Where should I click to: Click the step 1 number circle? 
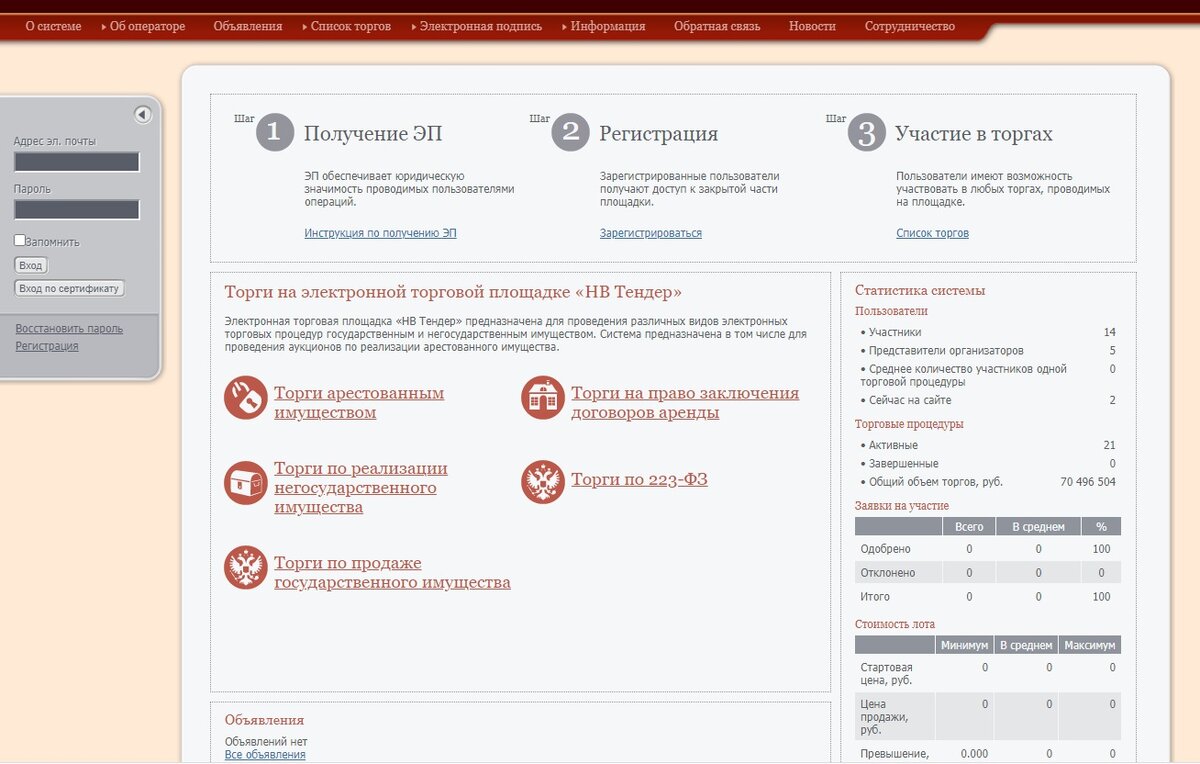point(275,132)
